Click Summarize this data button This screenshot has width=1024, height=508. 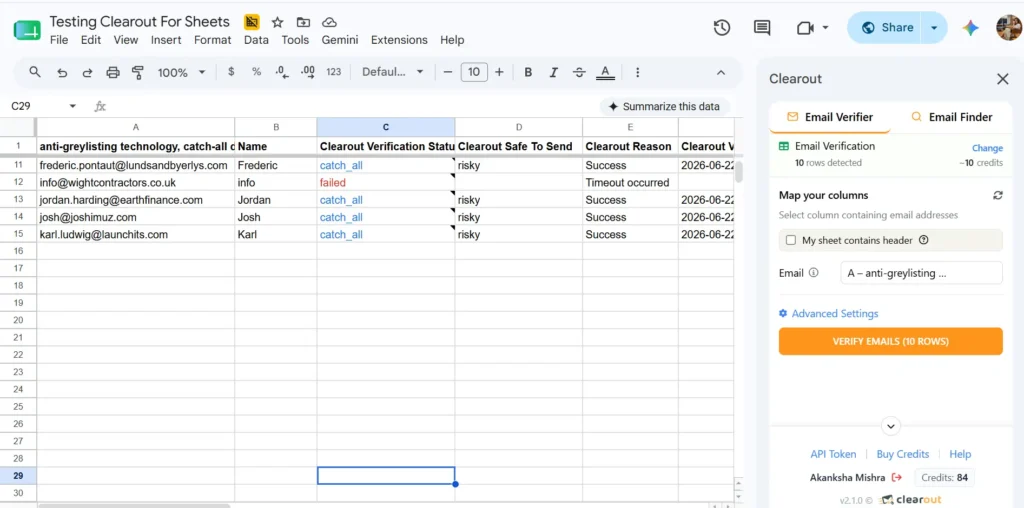tap(664, 106)
